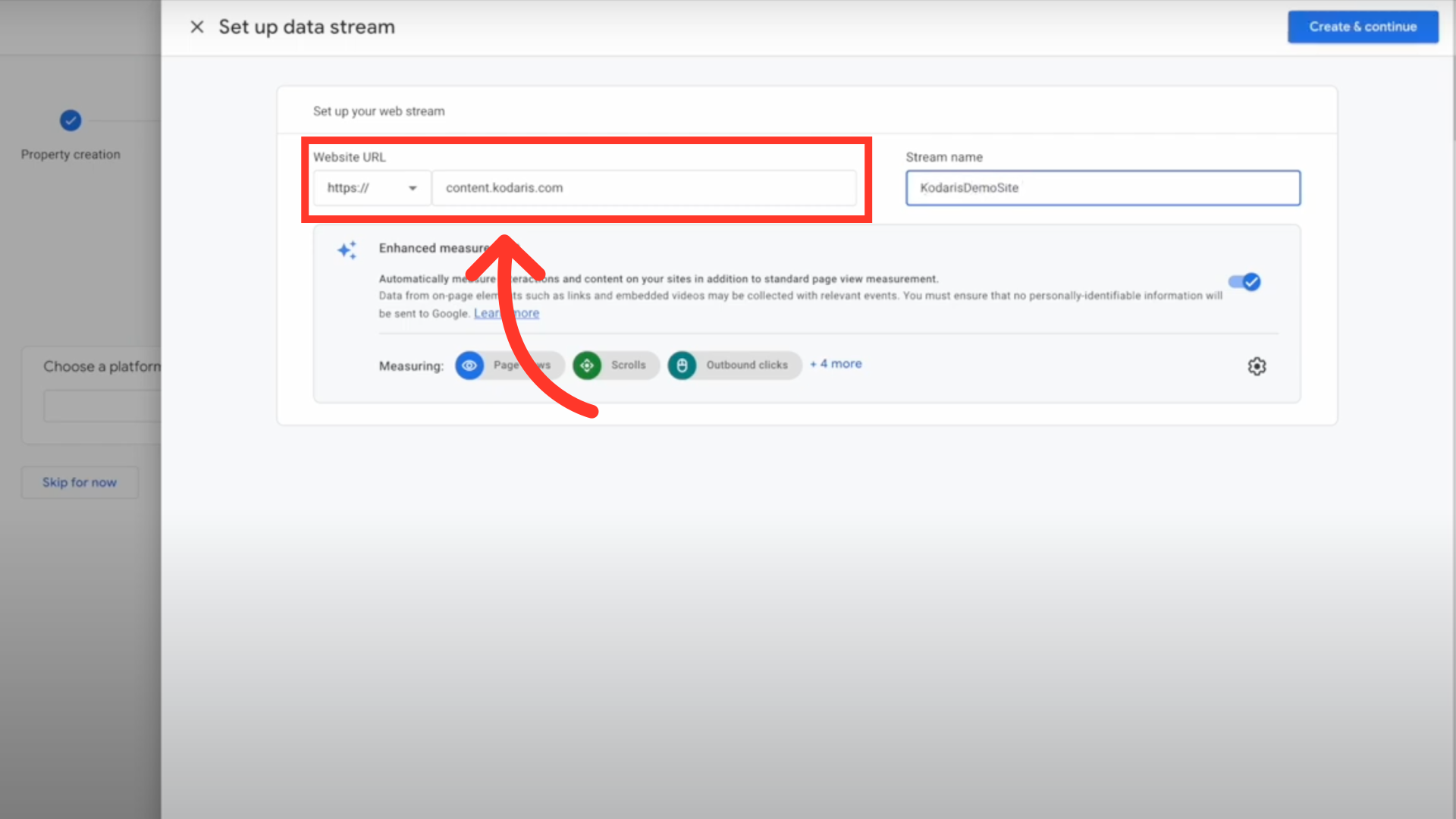Click the Create & continue button
Viewport: 1456px width, 819px height.
click(x=1363, y=27)
